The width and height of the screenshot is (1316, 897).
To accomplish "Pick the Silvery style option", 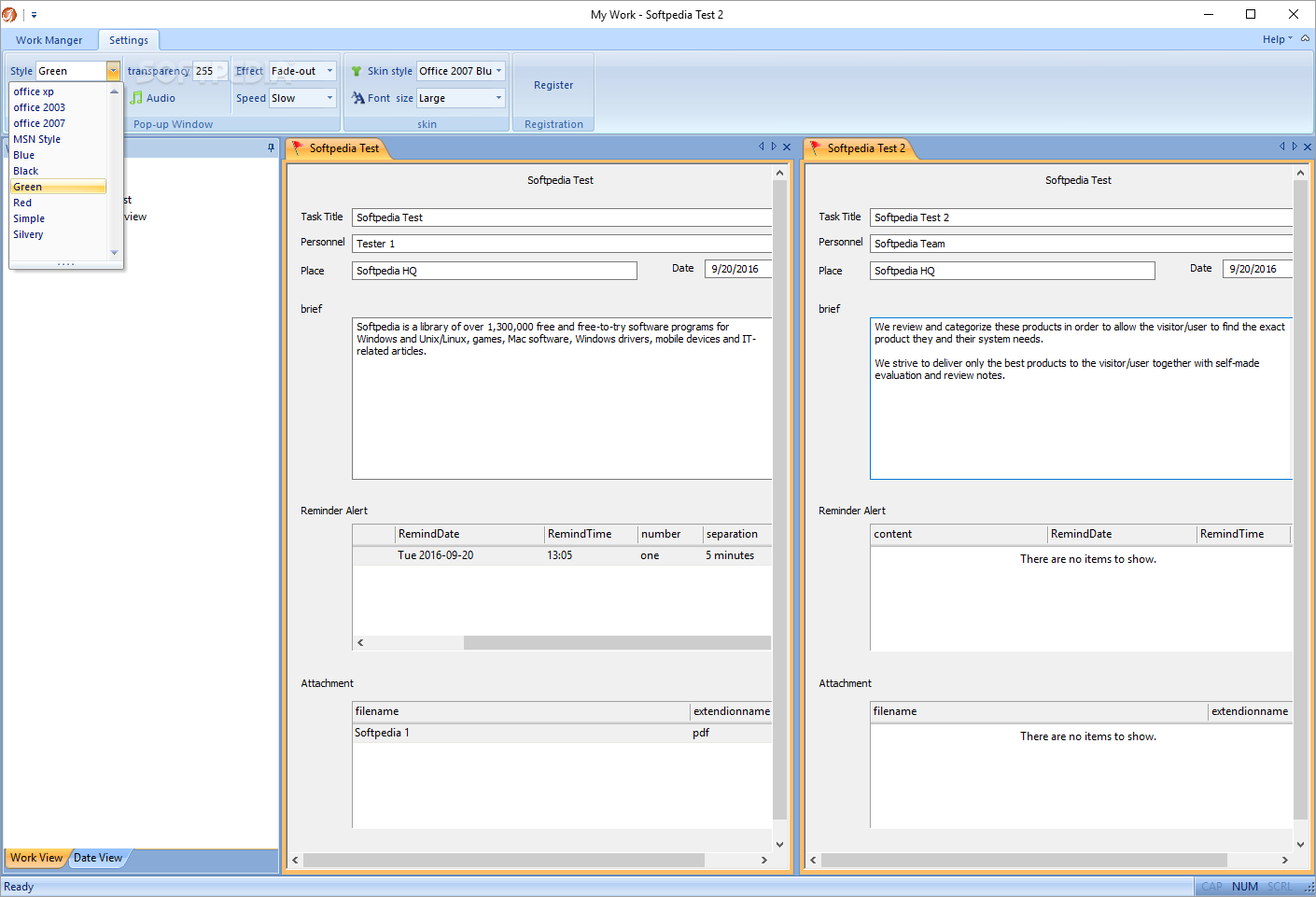I will coord(59,234).
